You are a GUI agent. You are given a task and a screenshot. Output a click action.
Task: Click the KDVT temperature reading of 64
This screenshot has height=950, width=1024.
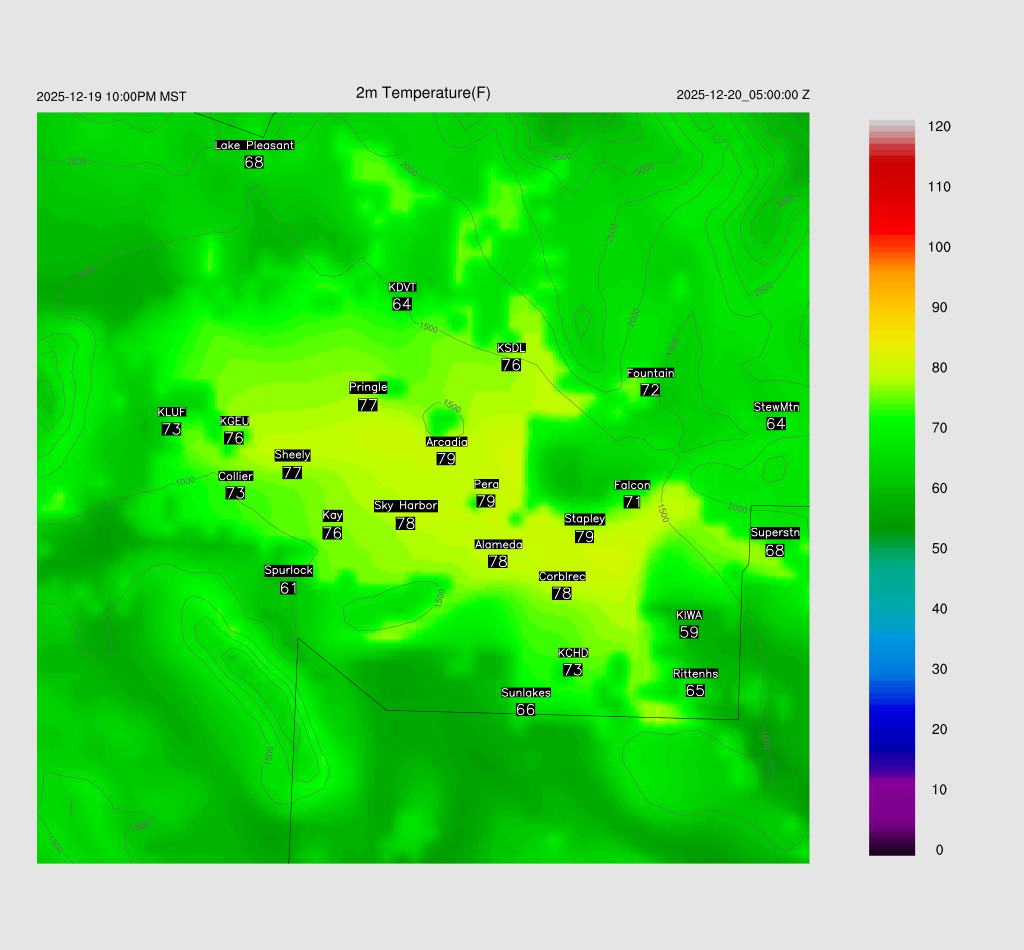[402, 304]
